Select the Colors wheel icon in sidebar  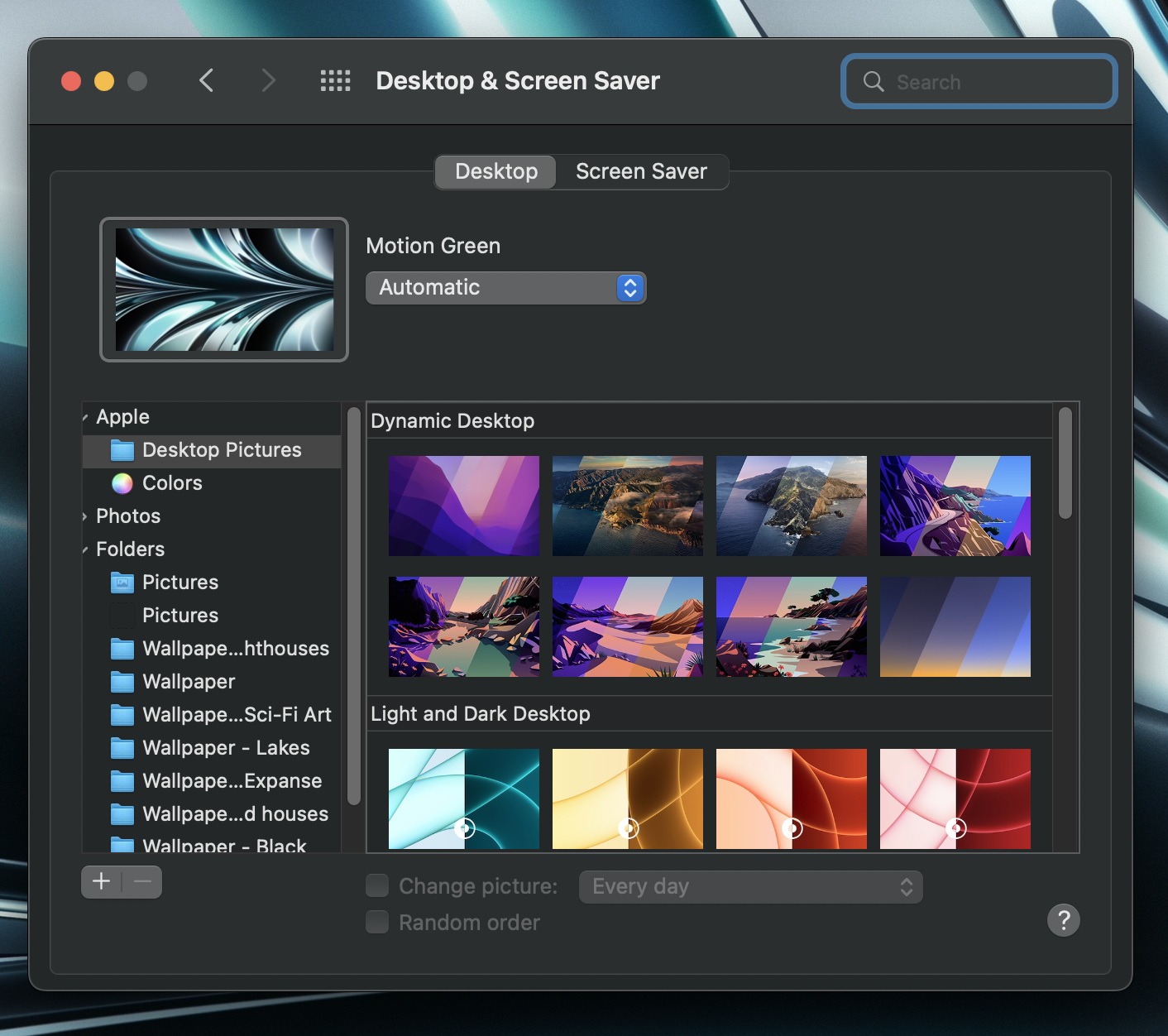122,483
